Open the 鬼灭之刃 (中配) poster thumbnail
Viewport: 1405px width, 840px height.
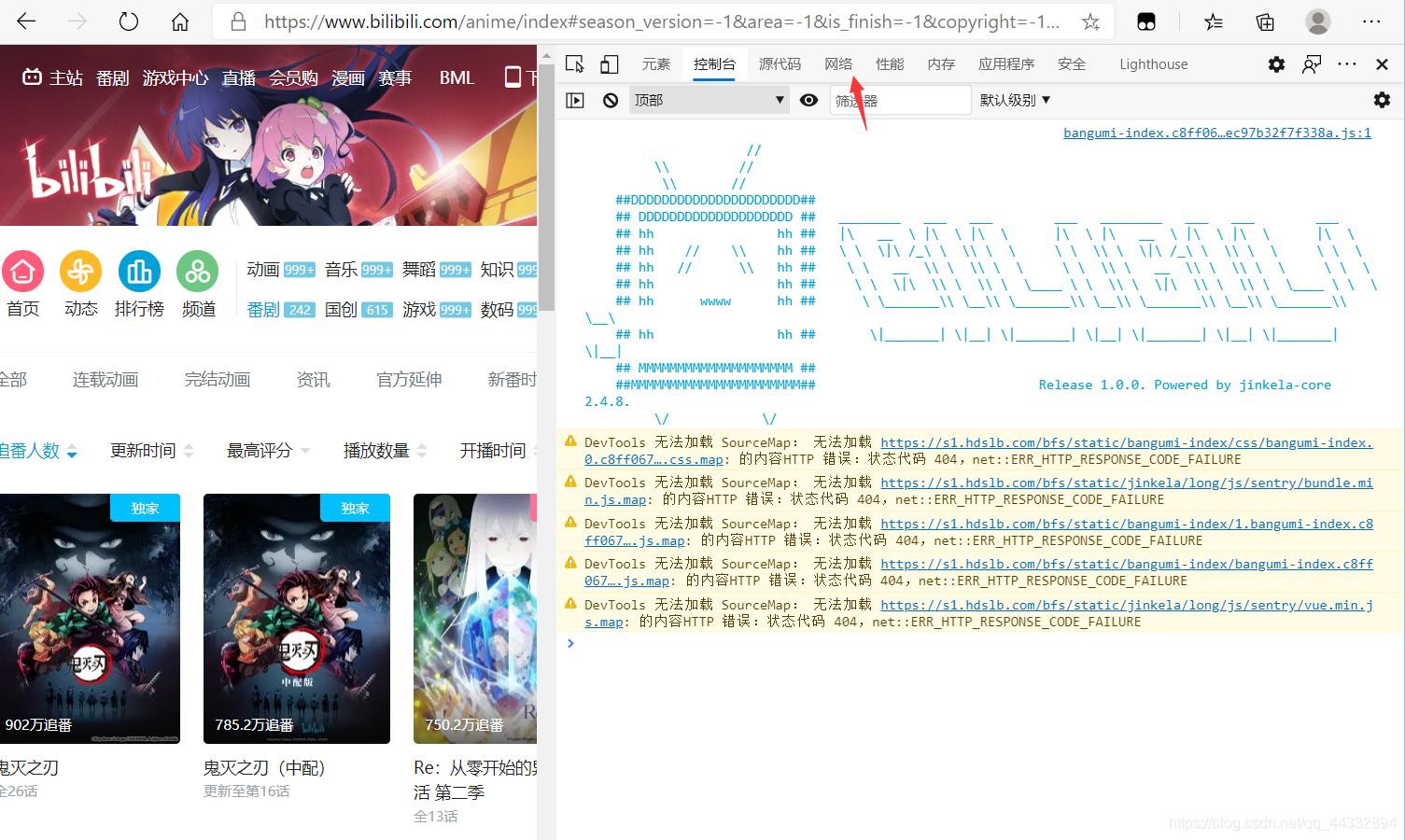[x=297, y=619]
